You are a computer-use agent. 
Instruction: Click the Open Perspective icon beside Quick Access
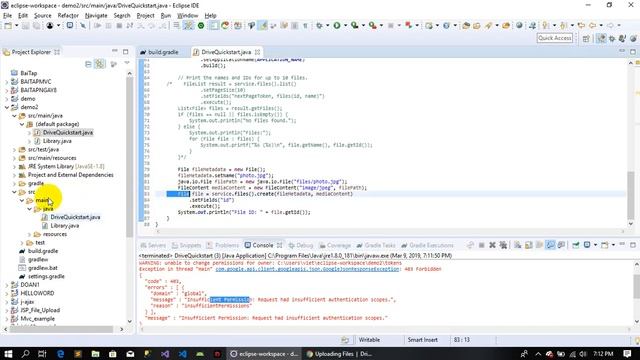coord(586,38)
